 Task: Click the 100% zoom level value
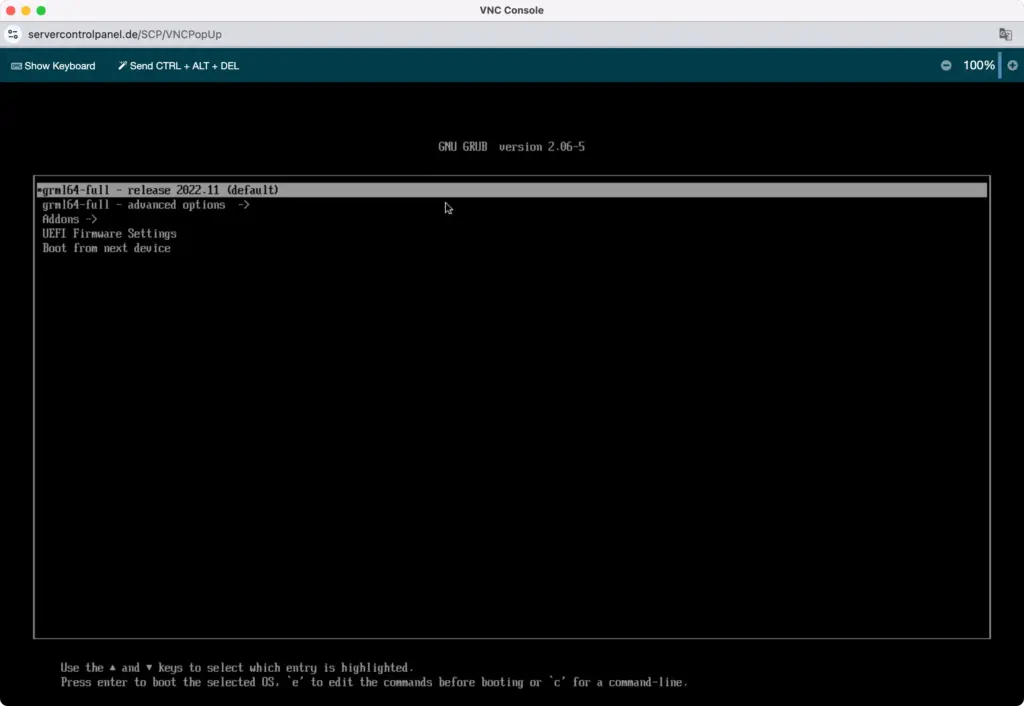pos(978,65)
